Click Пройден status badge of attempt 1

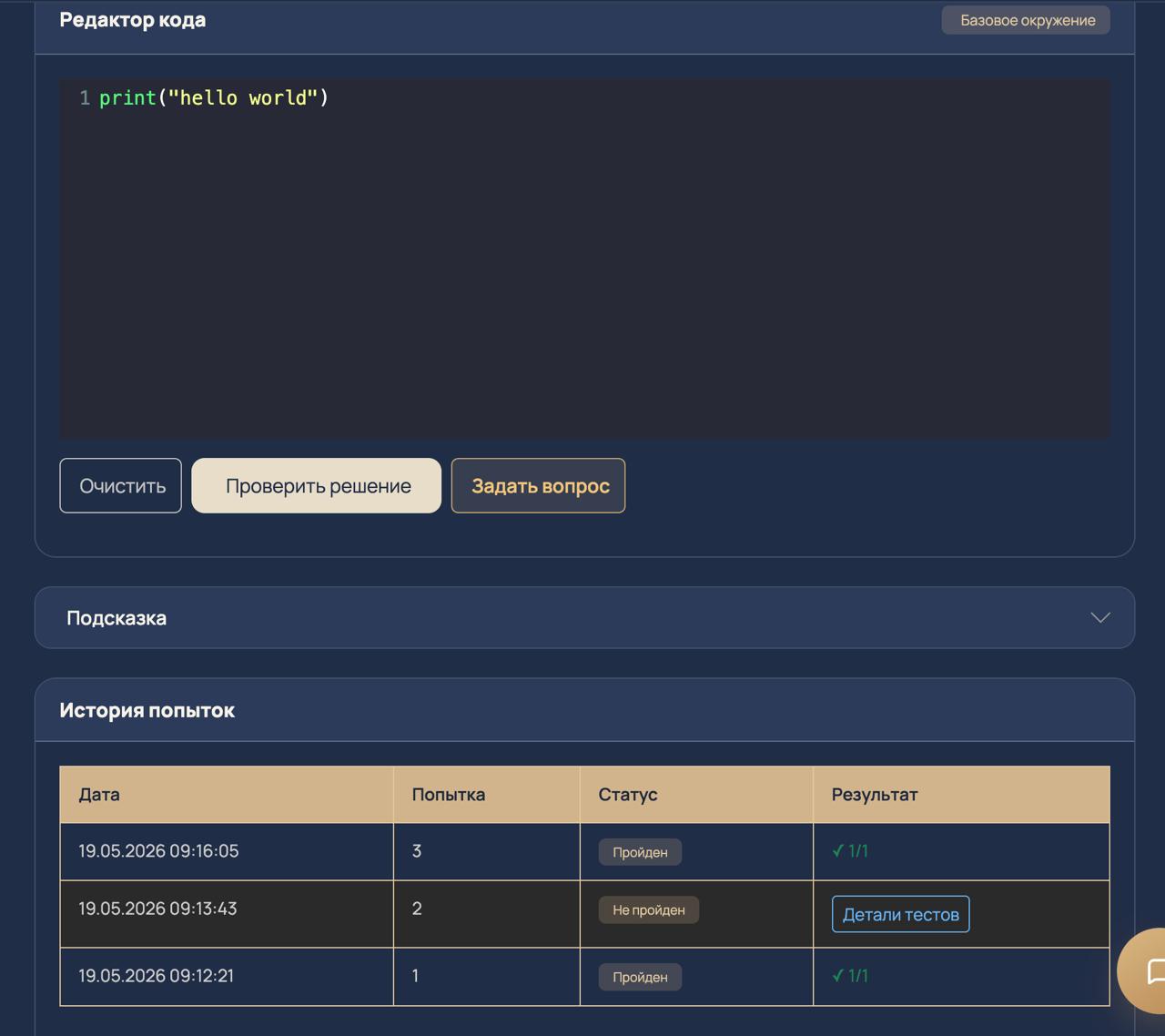click(x=640, y=977)
